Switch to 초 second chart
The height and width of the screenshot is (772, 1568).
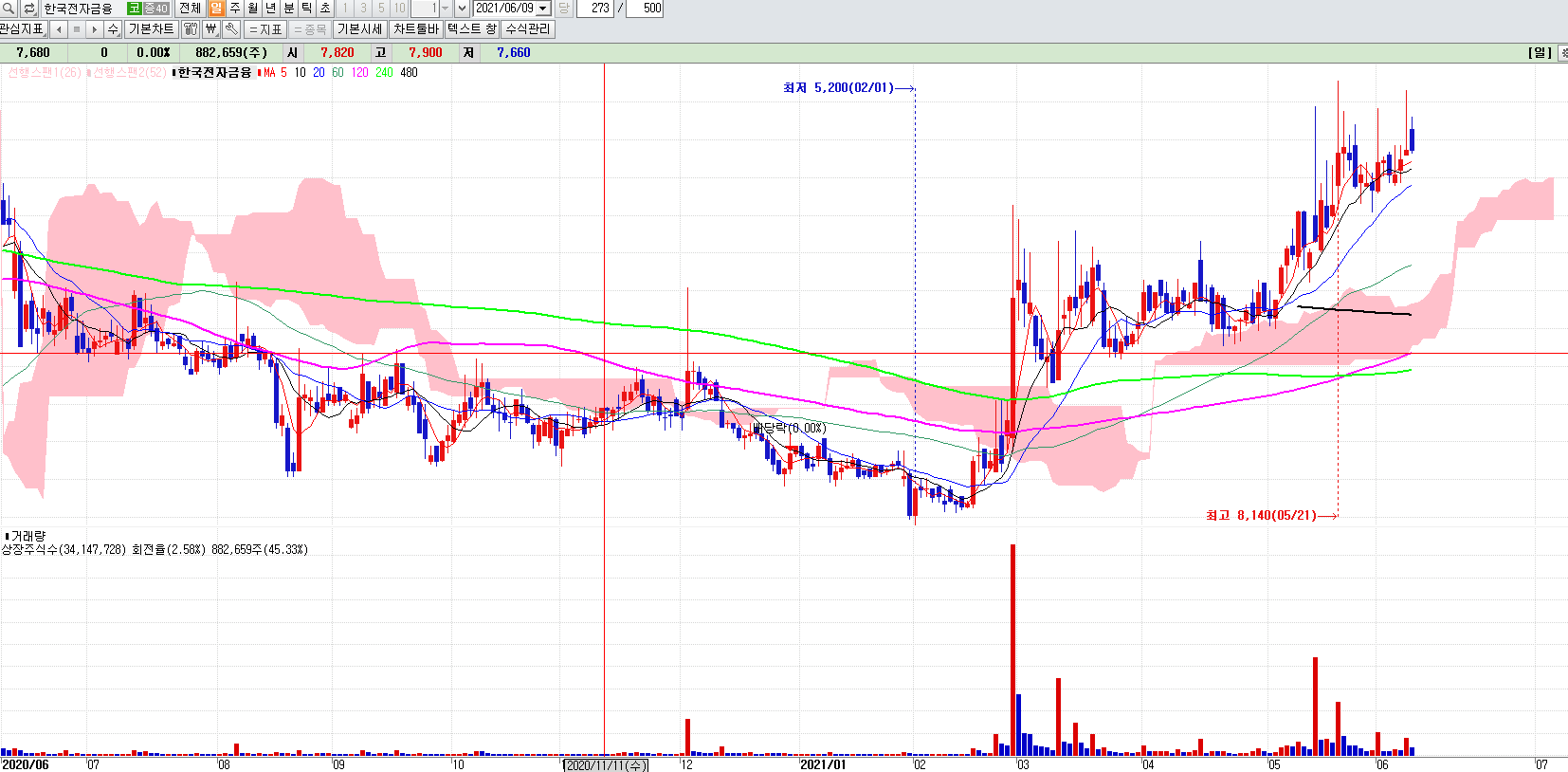tap(324, 9)
